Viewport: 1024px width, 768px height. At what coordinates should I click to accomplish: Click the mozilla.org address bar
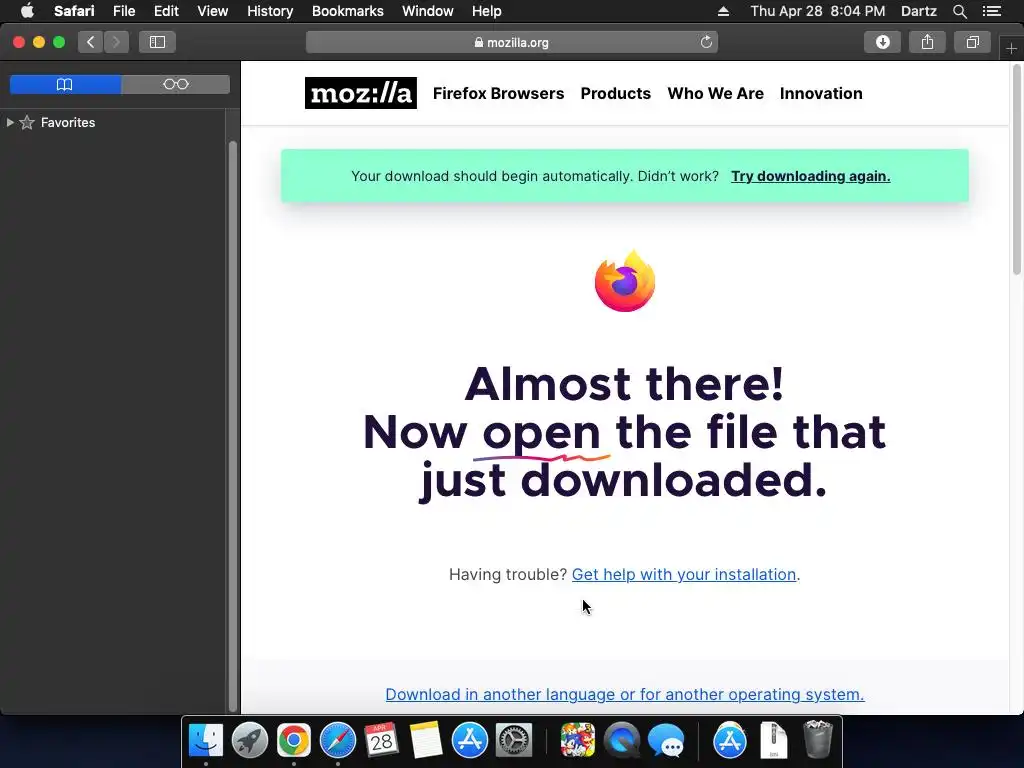(511, 42)
